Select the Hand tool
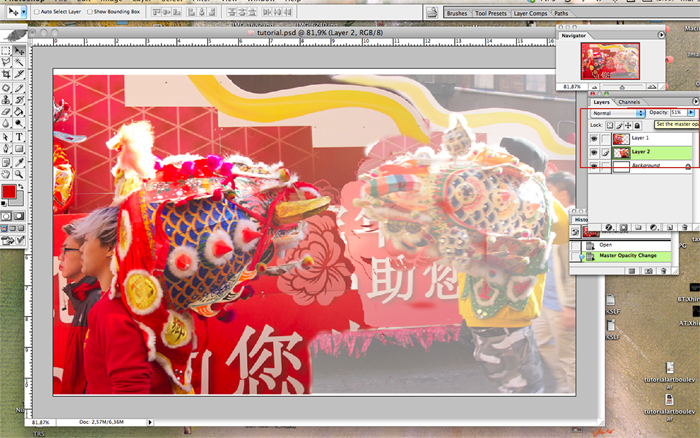Image resolution: width=700 pixels, height=438 pixels. coord(6,174)
